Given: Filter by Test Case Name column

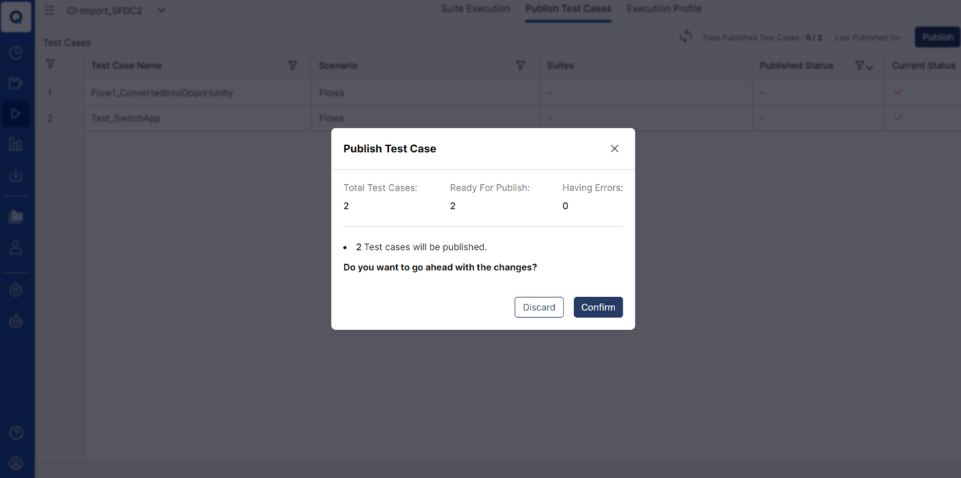Looking at the screenshot, I should [292, 65].
